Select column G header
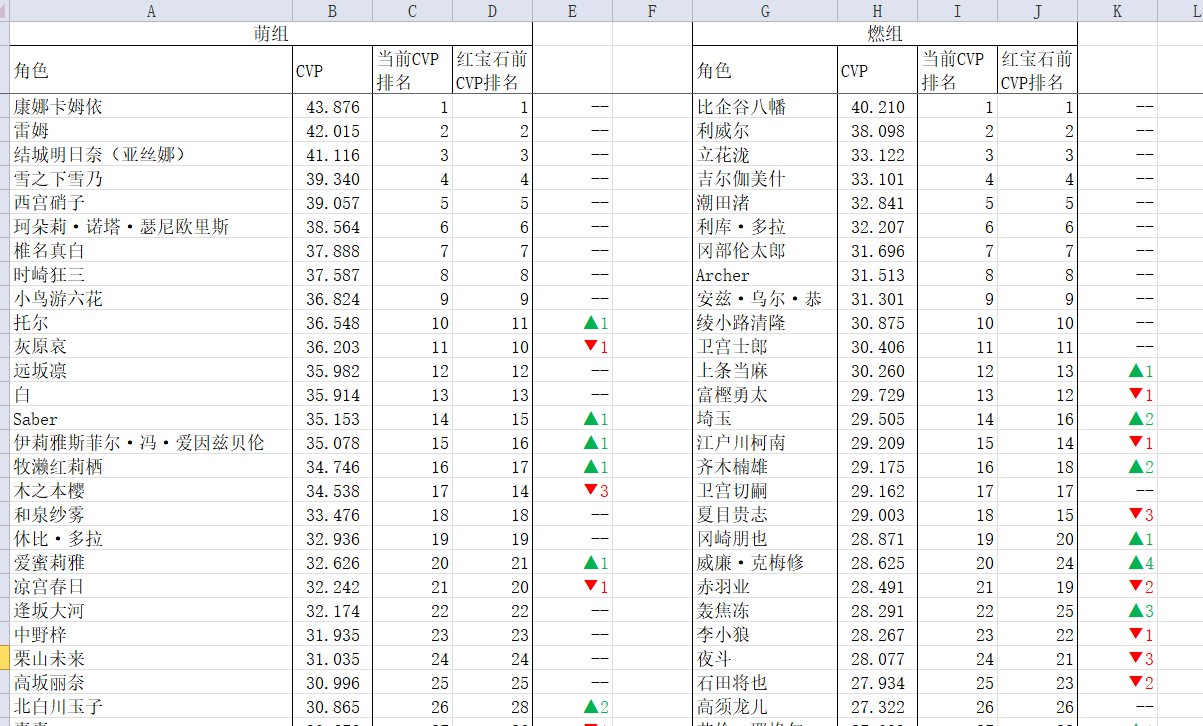Viewport: 1203px width, 726px height. (765, 11)
